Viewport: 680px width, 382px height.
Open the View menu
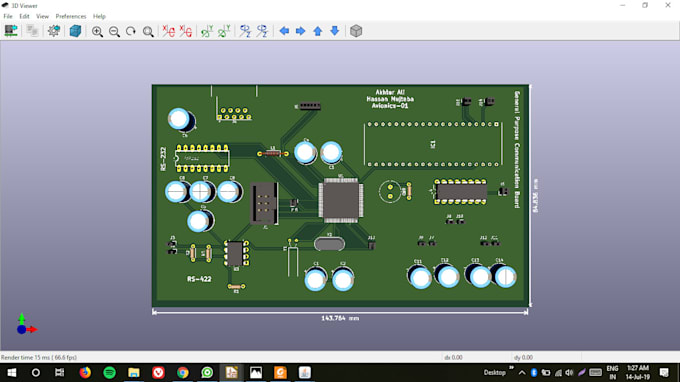42,16
